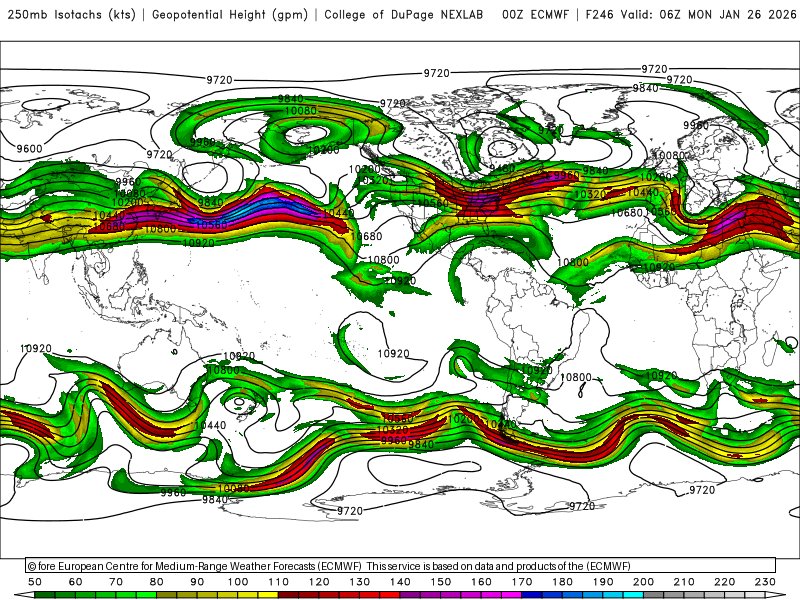Pick the bright red swatch just before 140

point(390,595)
